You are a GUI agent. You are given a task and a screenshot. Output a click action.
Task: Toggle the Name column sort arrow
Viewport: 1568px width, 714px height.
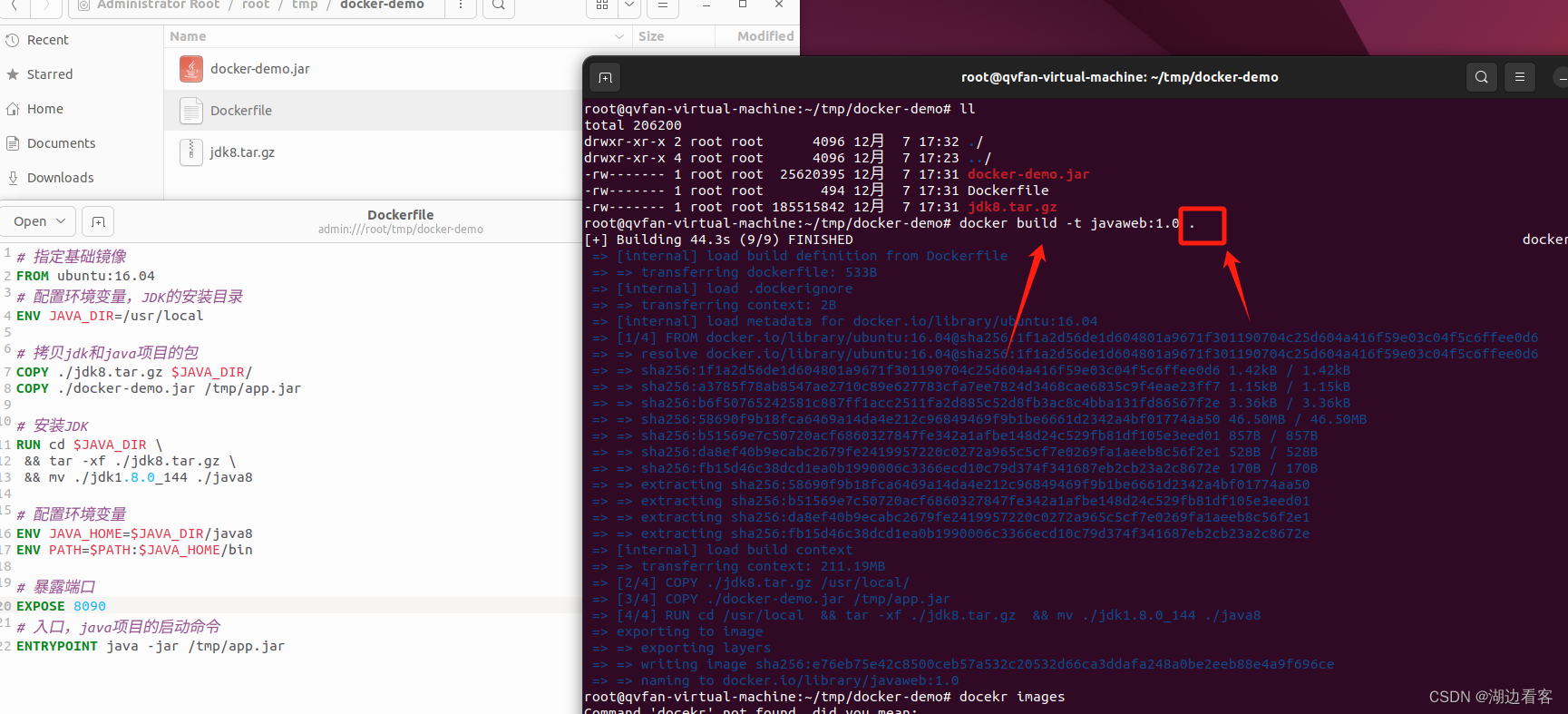(x=619, y=36)
